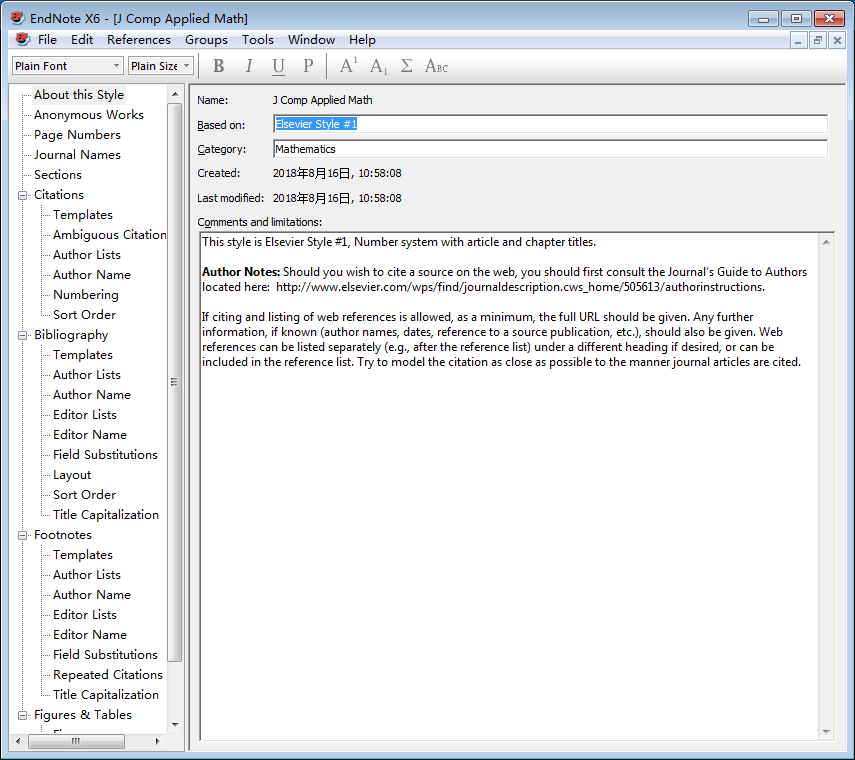Select Field Substitutions under Bibliography
This screenshot has width=855, height=760.
coord(105,455)
